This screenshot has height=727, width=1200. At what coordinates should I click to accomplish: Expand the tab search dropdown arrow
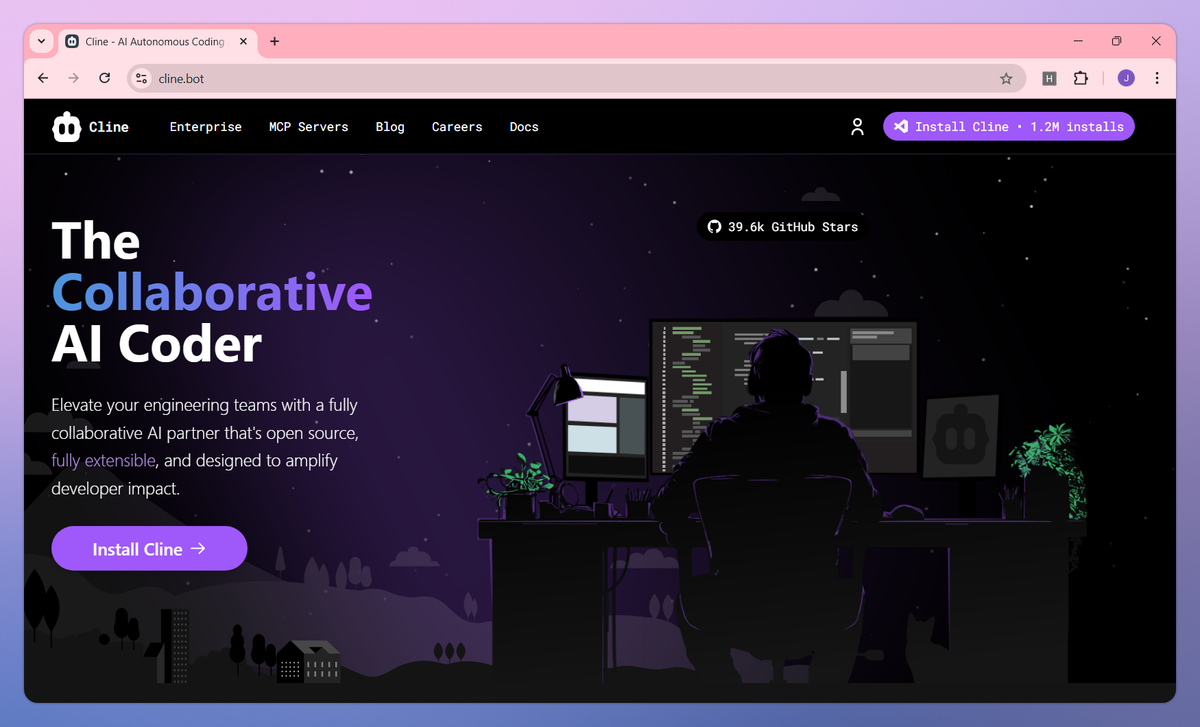[x=41, y=41]
